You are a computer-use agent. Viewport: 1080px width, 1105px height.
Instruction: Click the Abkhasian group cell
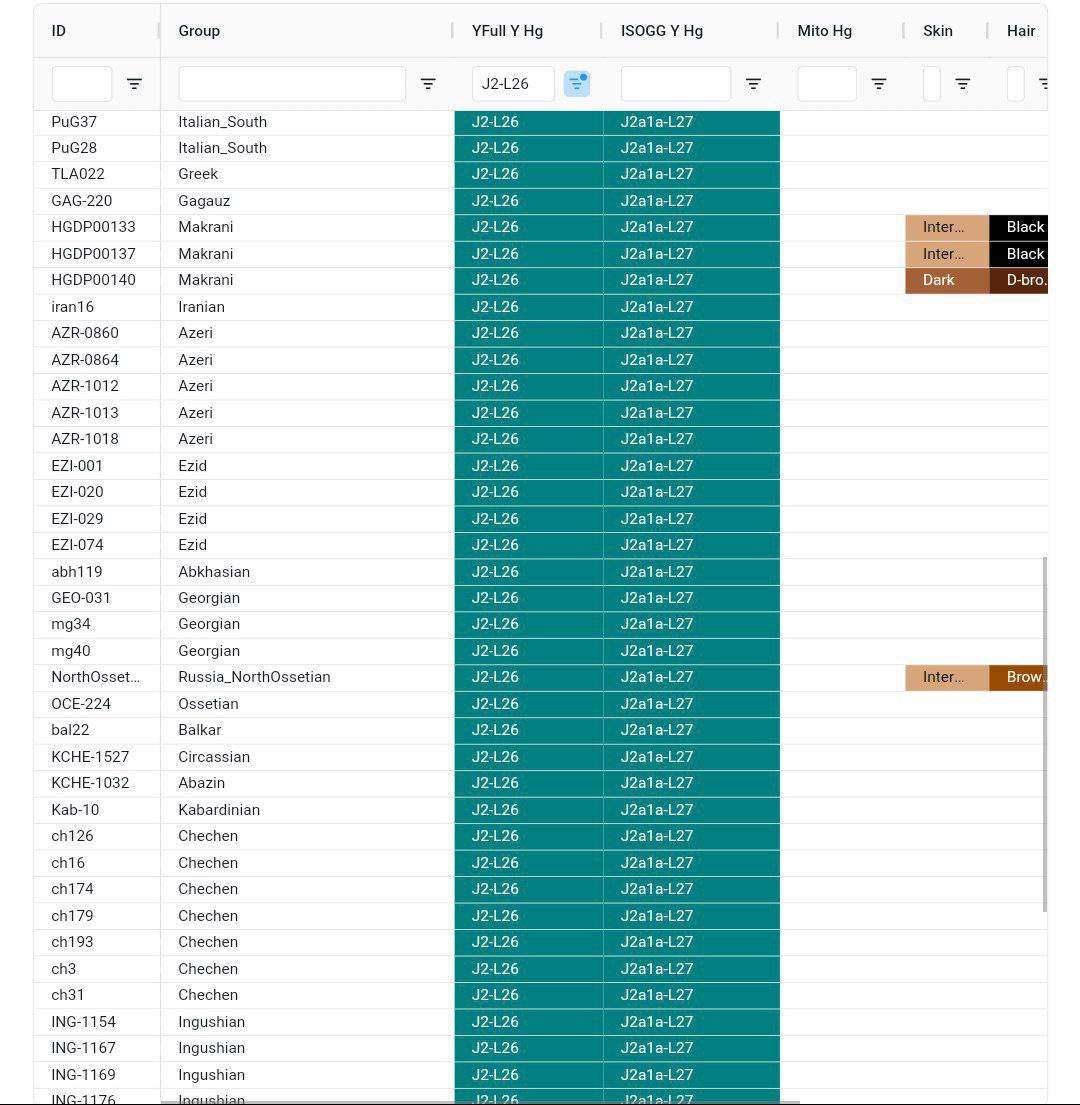click(307, 572)
